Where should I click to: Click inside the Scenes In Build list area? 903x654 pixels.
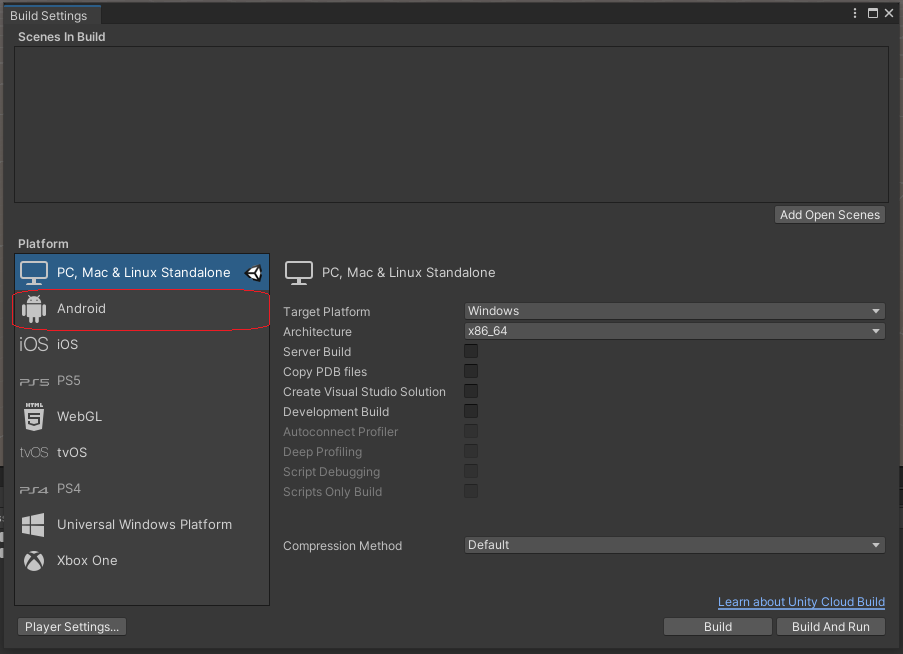(452, 124)
